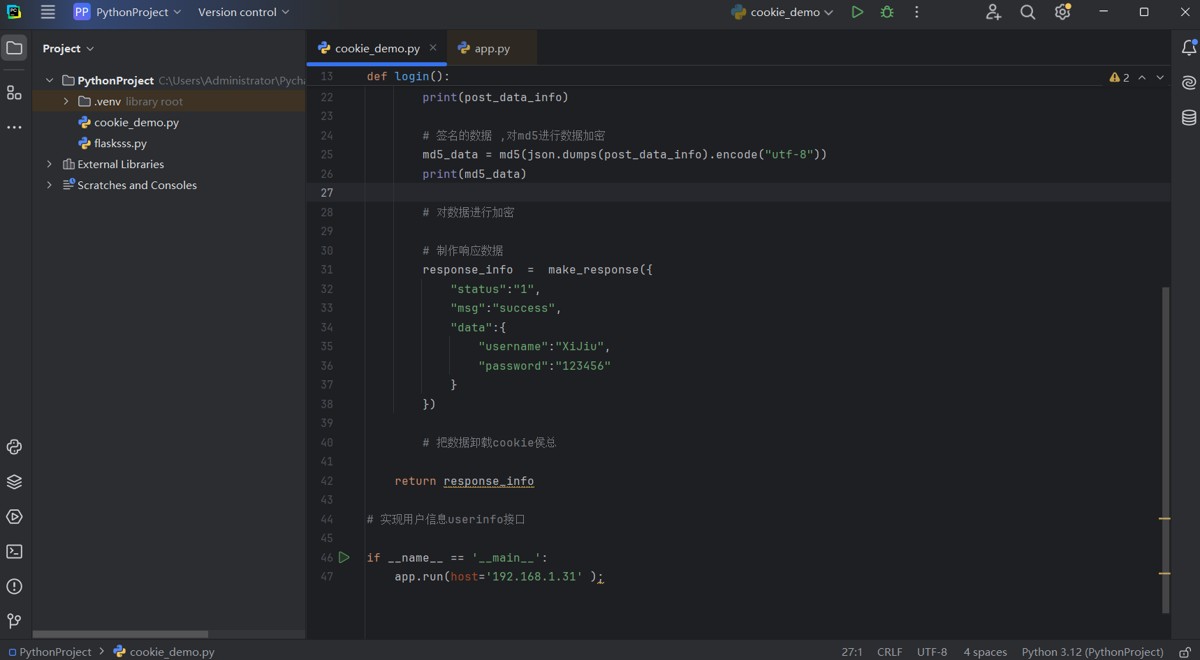Show the Problems tool window
The image size is (1200, 660).
14,587
